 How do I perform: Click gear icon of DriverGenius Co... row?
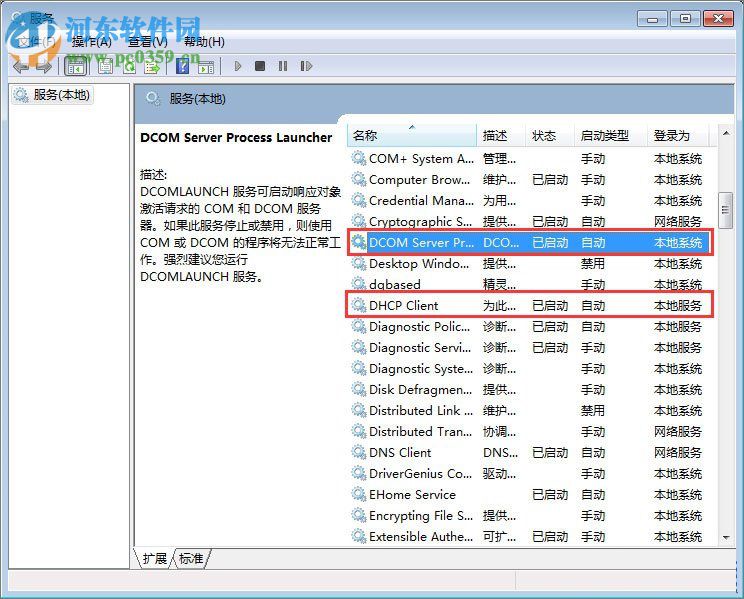(x=359, y=473)
